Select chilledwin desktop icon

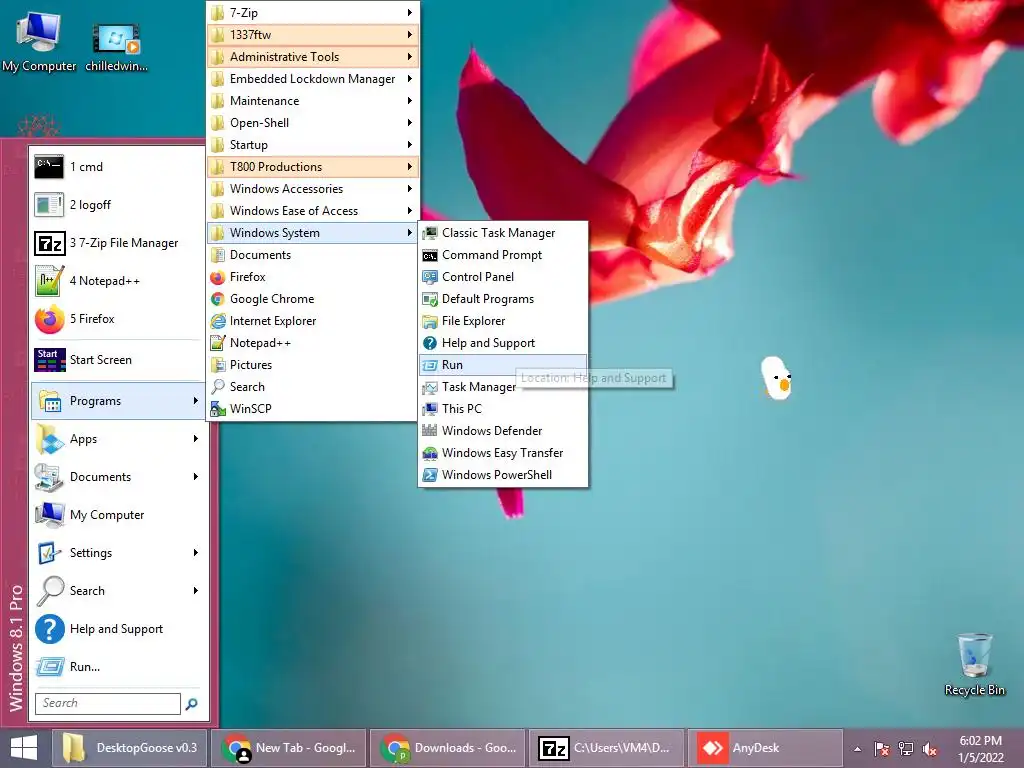(x=116, y=48)
